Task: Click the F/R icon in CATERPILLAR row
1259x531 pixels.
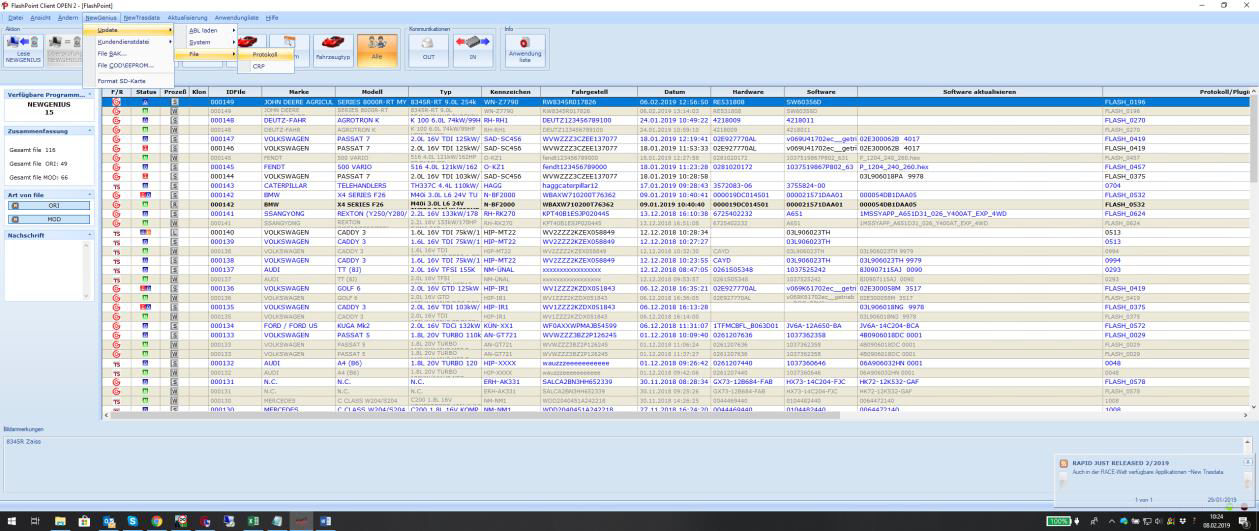Action: pyautogui.click(x=117, y=185)
